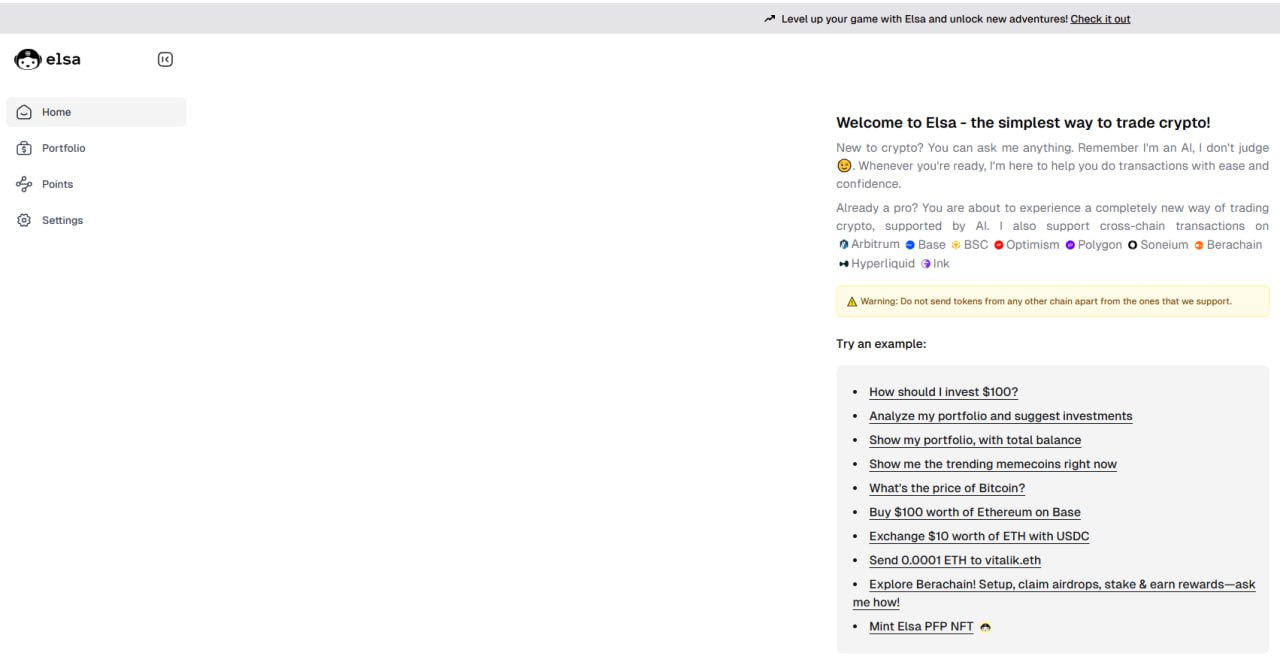Click the 'Soneium' chain name text
The image size is (1280, 668).
pyautogui.click(x=1165, y=245)
